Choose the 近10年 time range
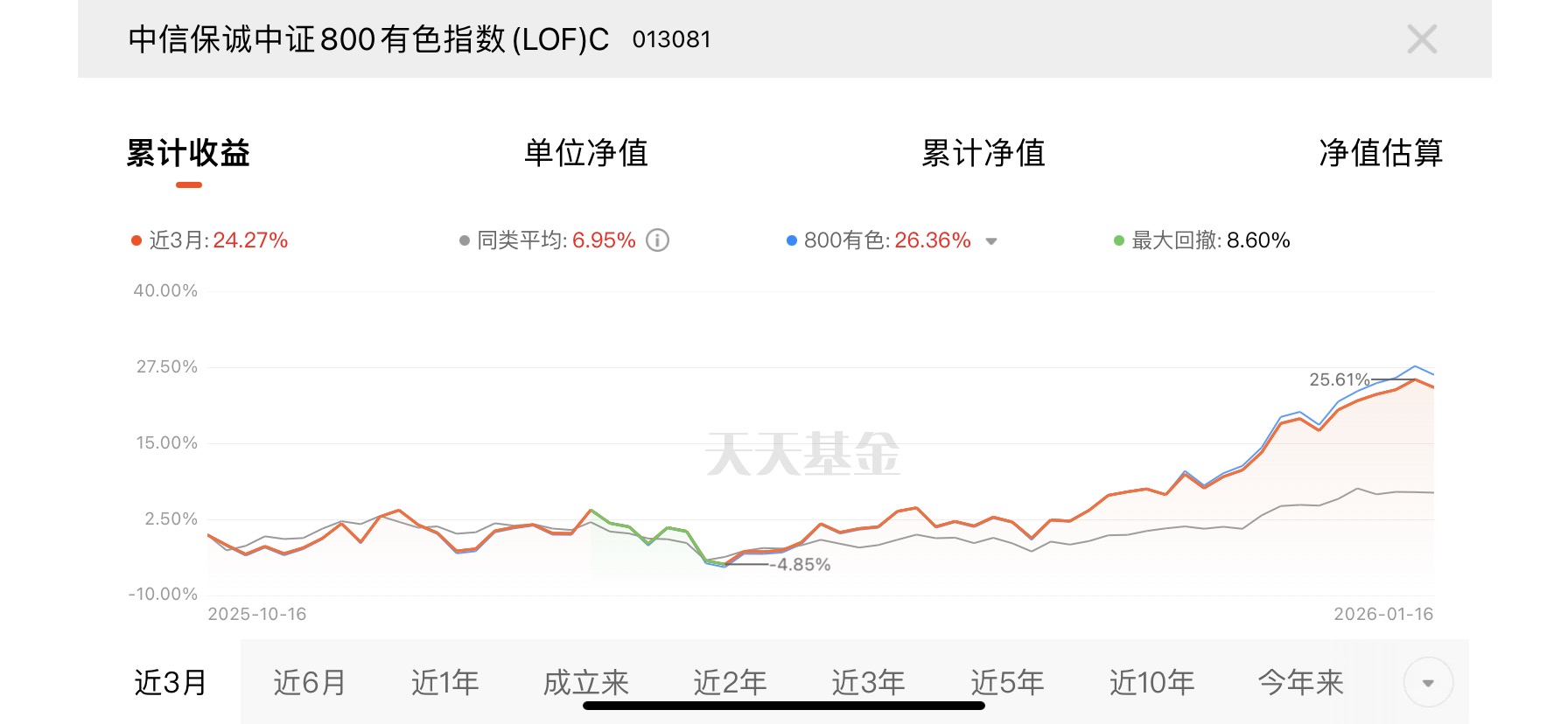 tap(1151, 682)
